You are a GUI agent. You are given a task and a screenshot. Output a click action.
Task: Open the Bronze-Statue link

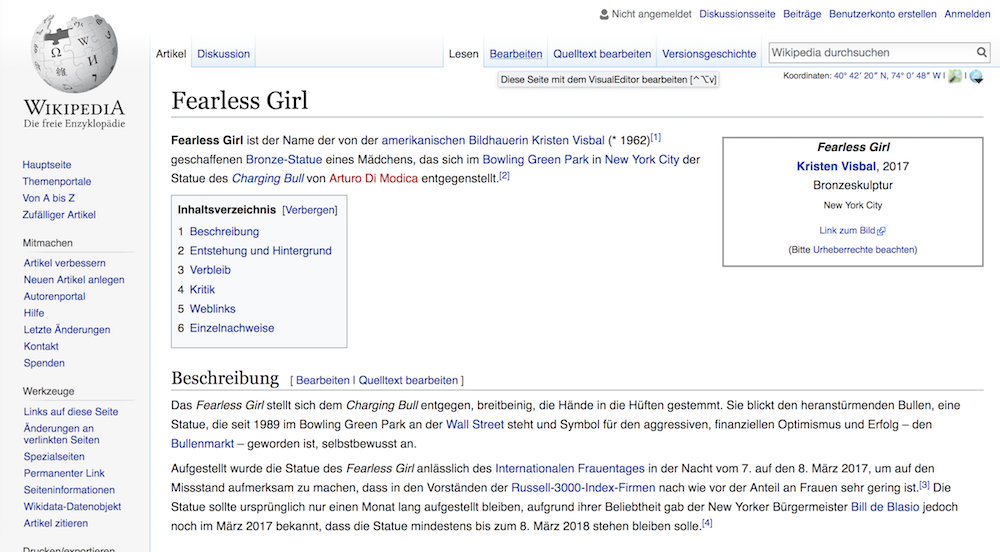tap(284, 159)
